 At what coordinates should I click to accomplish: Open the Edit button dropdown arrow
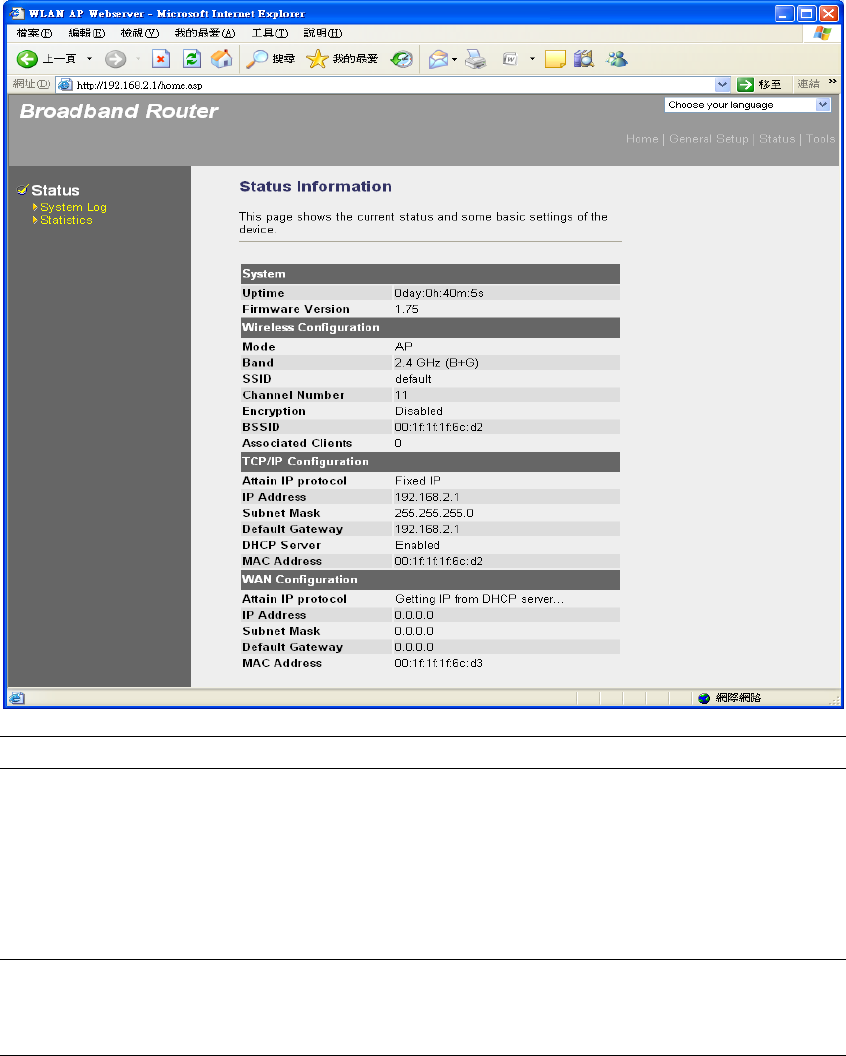(x=532, y=59)
